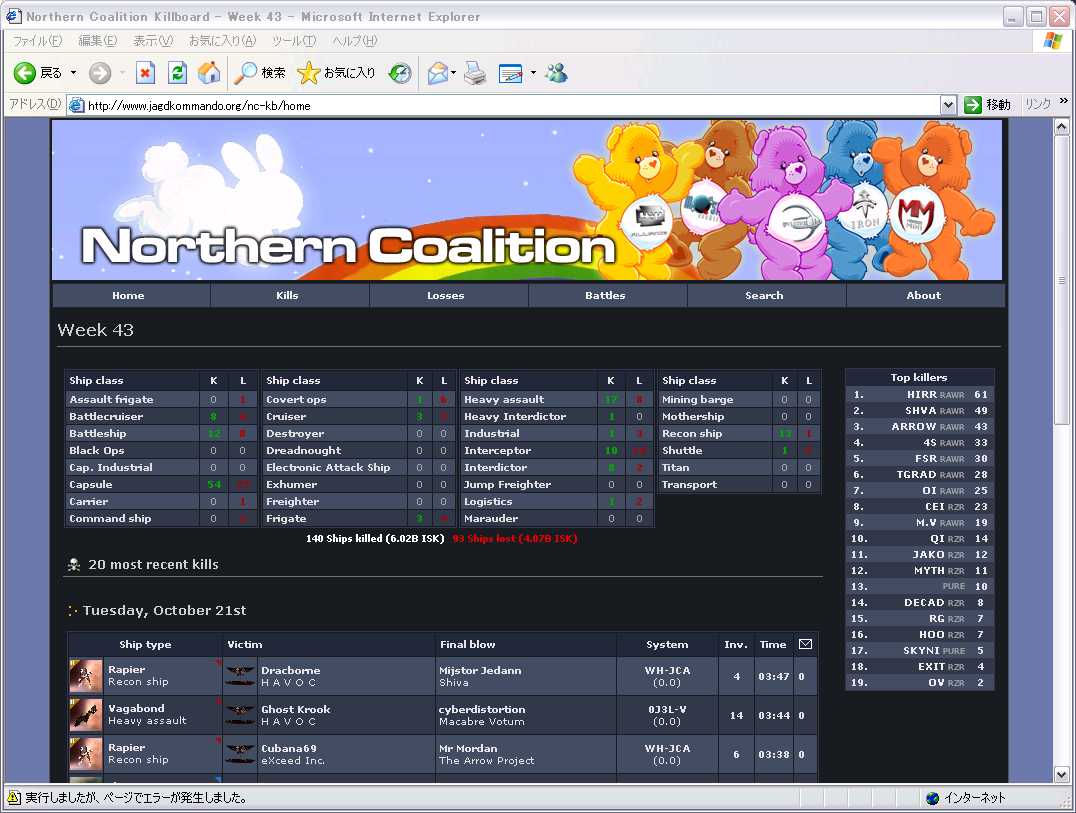The height and width of the screenshot is (813, 1076).
Task: Click HAVOC alliance logo beside Ghost Krook
Action: pos(240,715)
